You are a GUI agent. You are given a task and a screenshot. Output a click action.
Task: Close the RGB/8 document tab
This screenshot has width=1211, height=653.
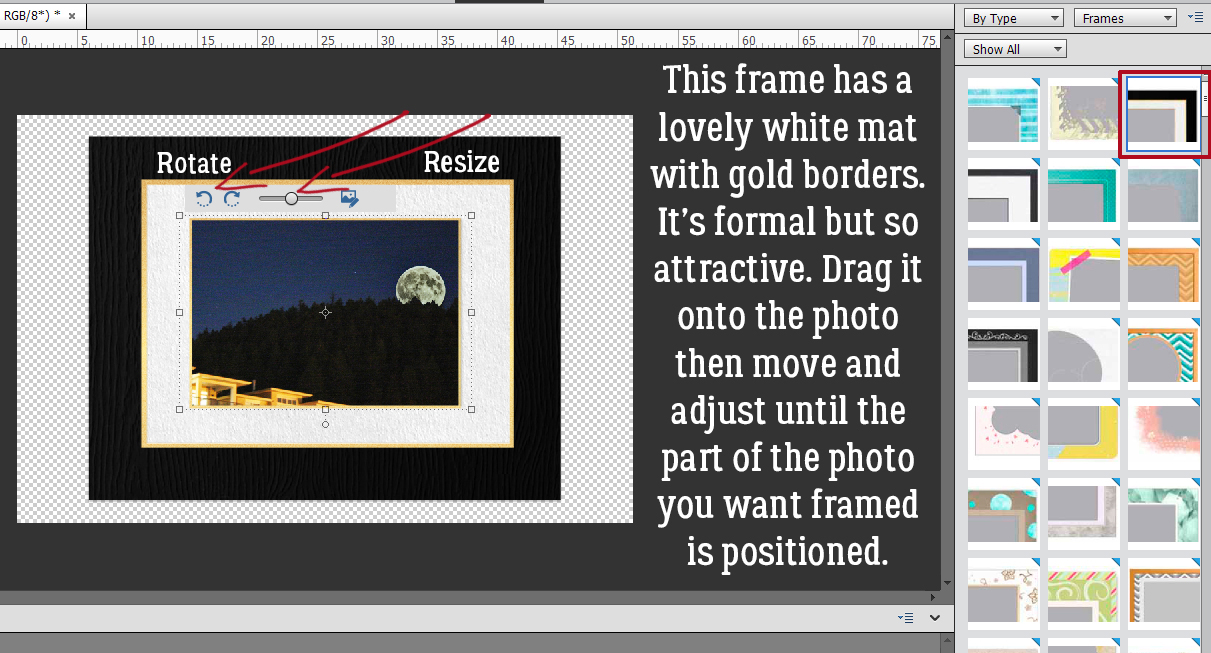72,16
